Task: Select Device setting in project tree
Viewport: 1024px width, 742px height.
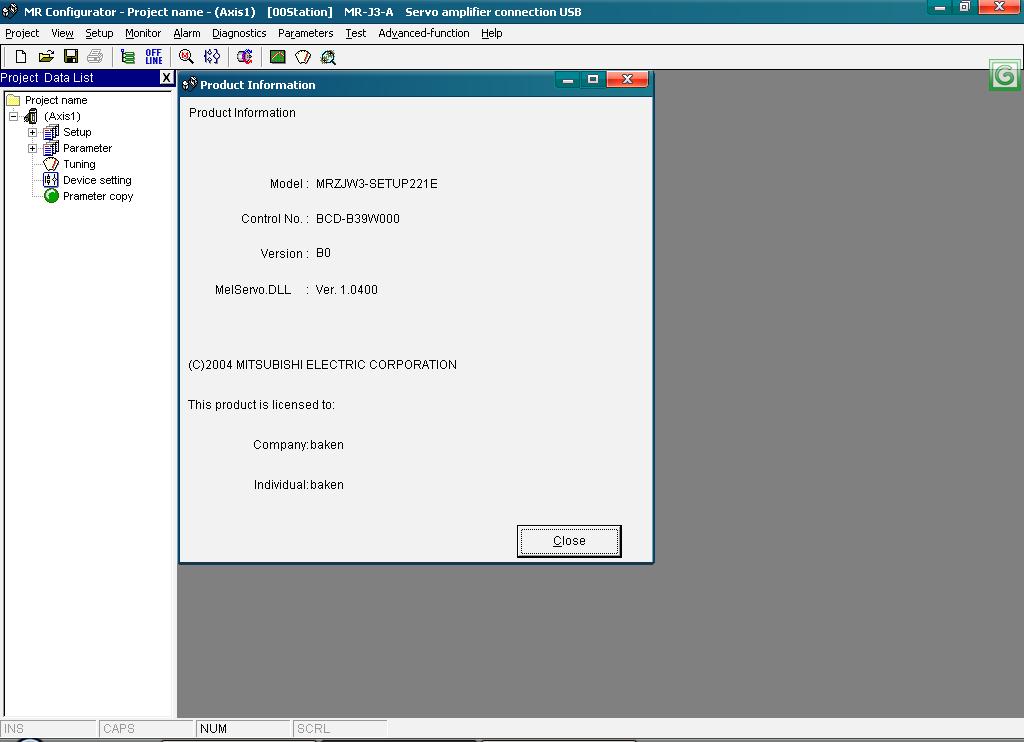Action: (x=96, y=180)
